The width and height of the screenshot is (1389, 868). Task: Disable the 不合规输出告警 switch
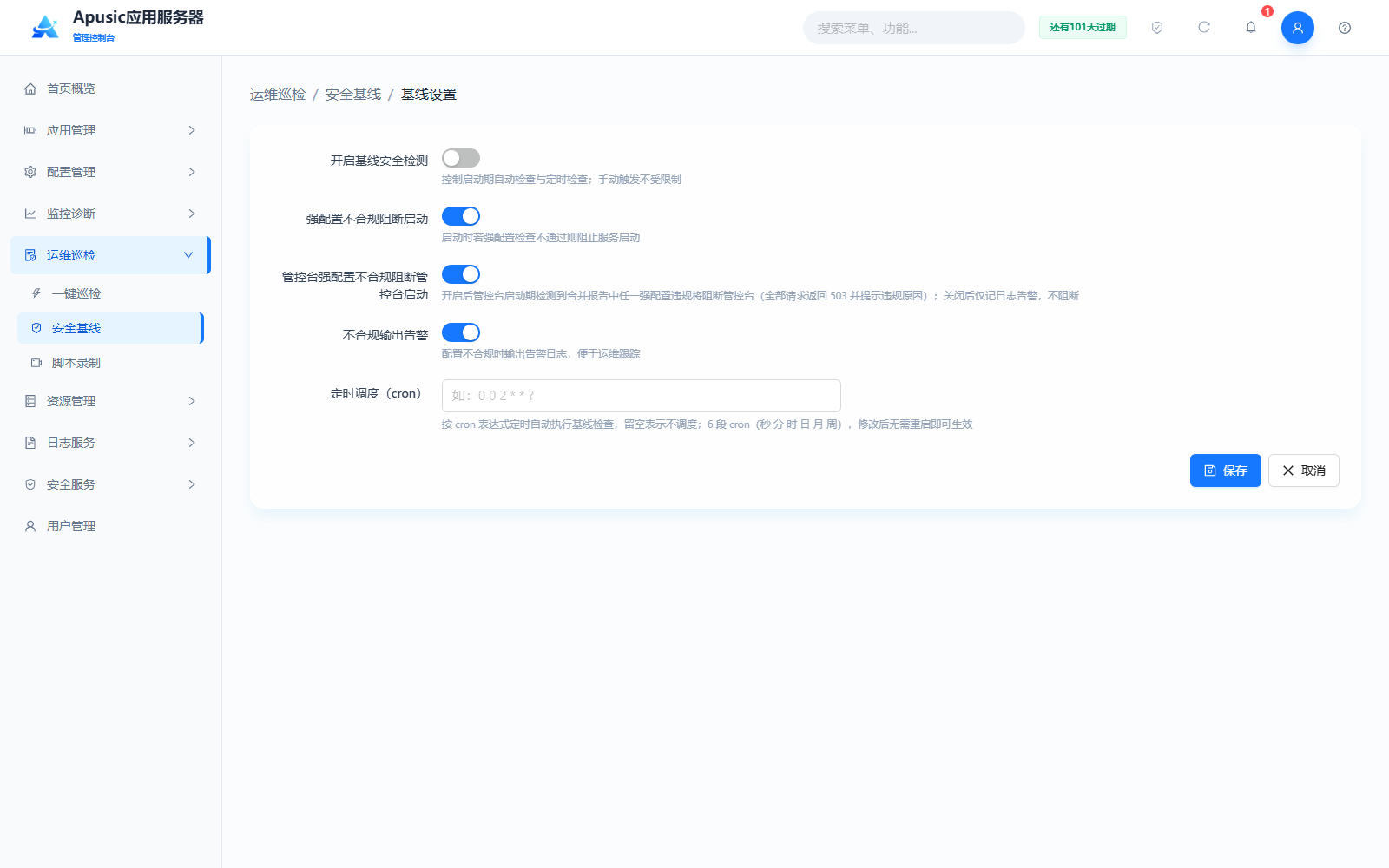[461, 332]
